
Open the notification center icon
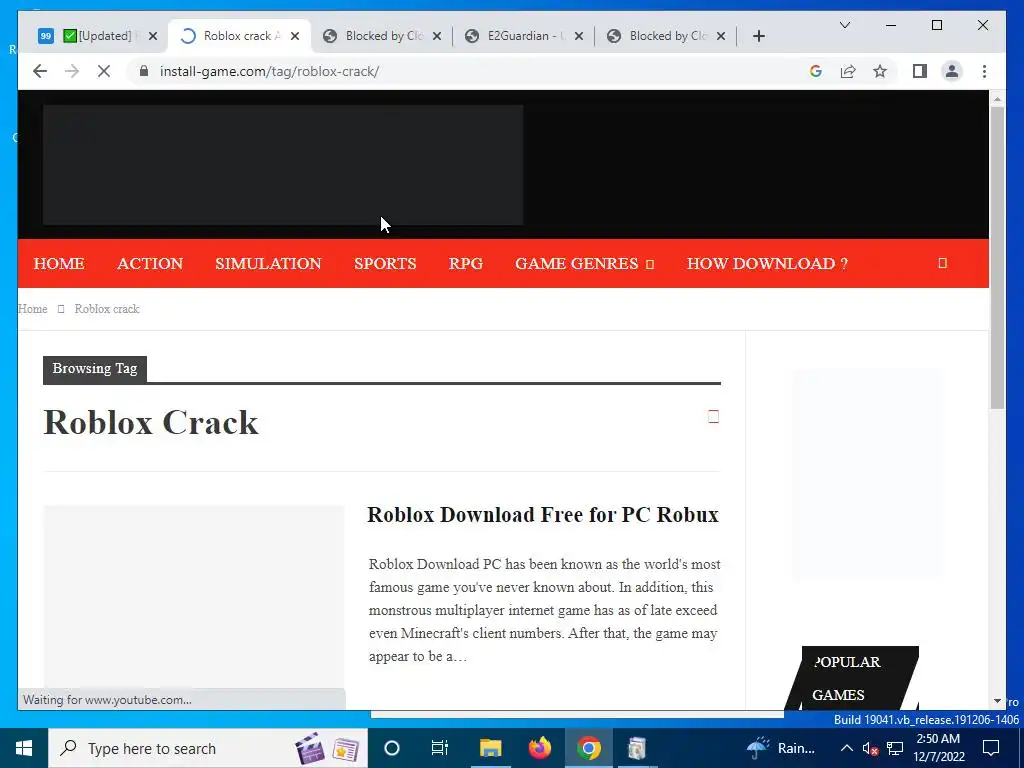[x=991, y=748]
